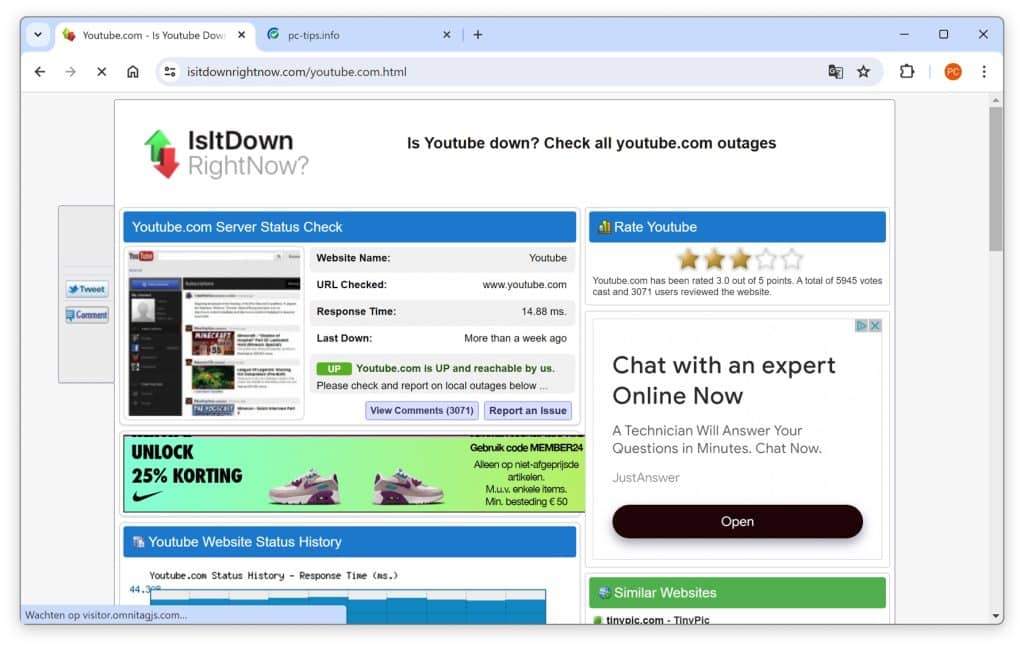Image resolution: width=1024 pixels, height=648 pixels.
Task: Click the scrollbar up arrow
Action: (995, 101)
